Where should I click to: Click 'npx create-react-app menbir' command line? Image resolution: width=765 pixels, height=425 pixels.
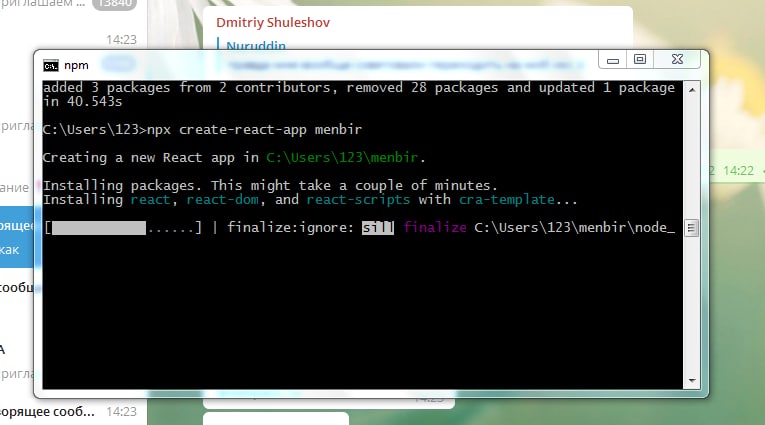pyautogui.click(x=254, y=130)
